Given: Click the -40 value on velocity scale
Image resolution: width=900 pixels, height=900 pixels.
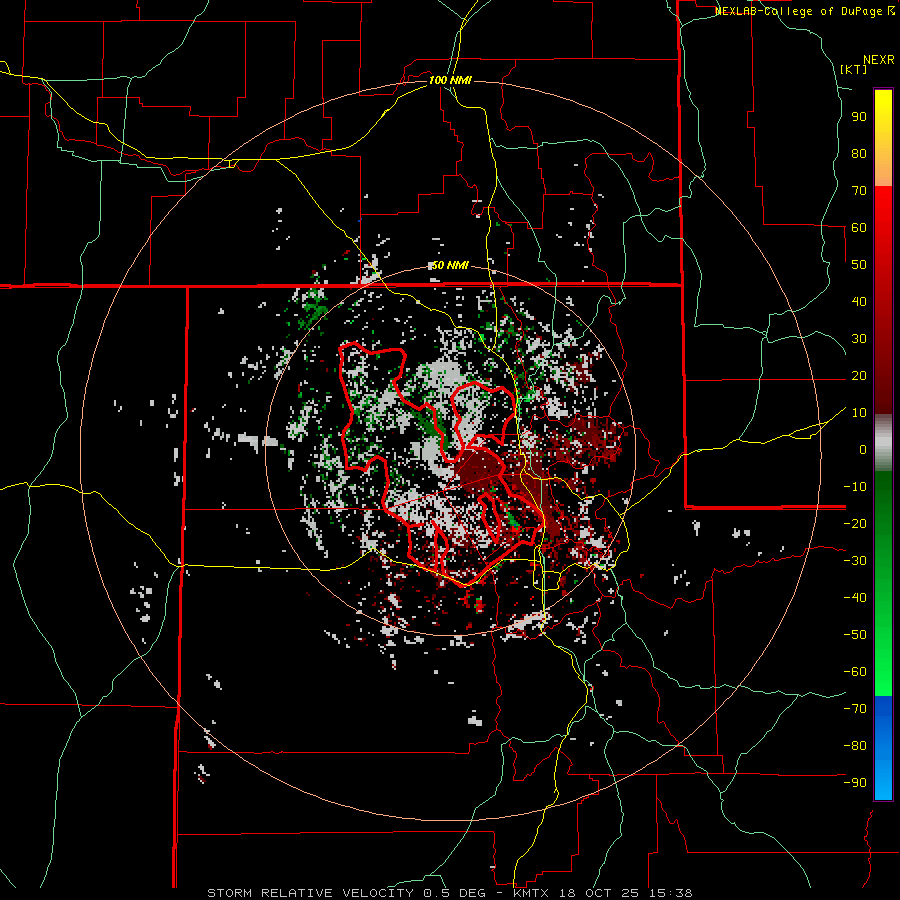Looking at the screenshot, I should pyautogui.click(x=855, y=598).
